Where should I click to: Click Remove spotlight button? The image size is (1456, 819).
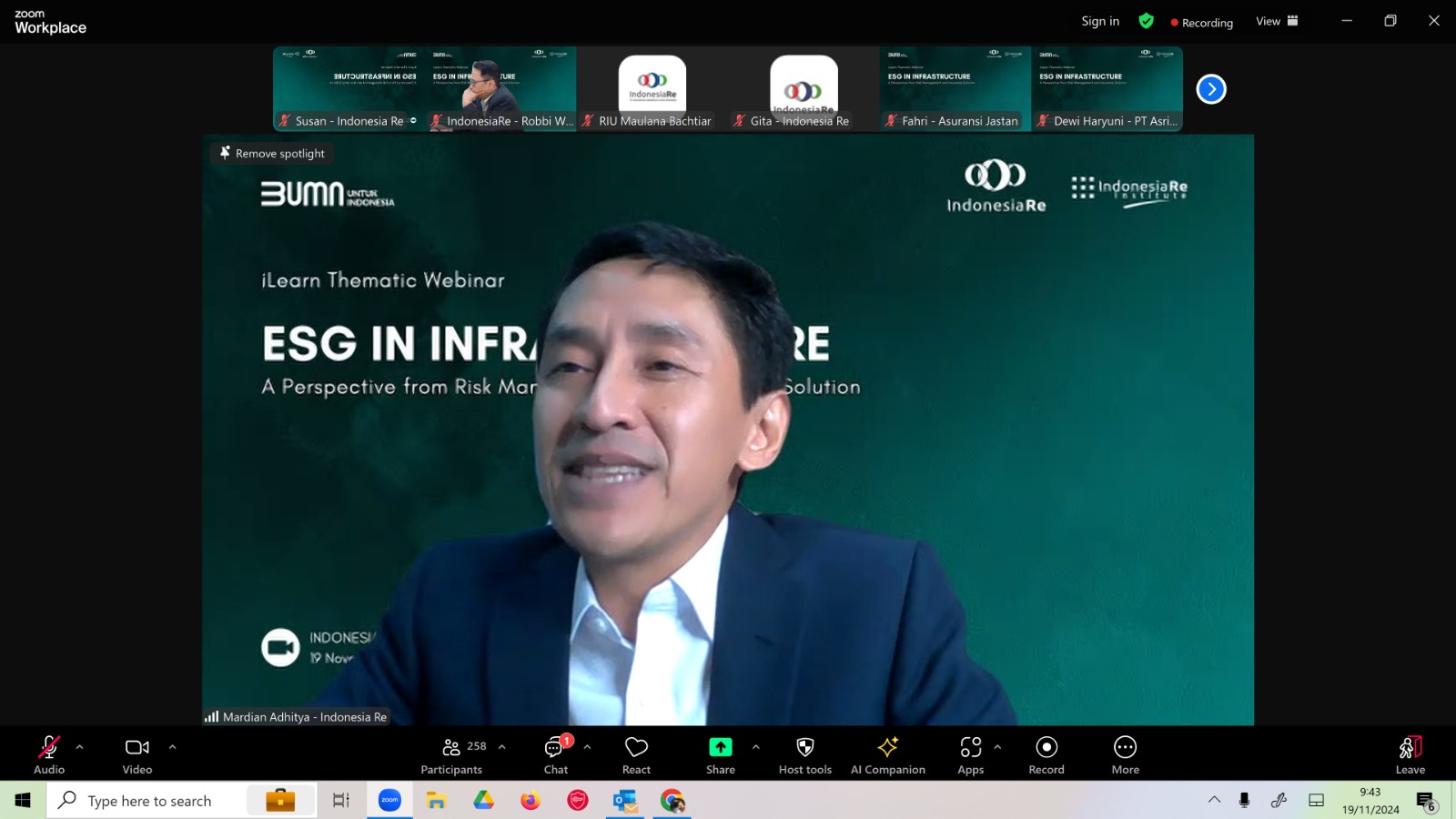click(272, 153)
